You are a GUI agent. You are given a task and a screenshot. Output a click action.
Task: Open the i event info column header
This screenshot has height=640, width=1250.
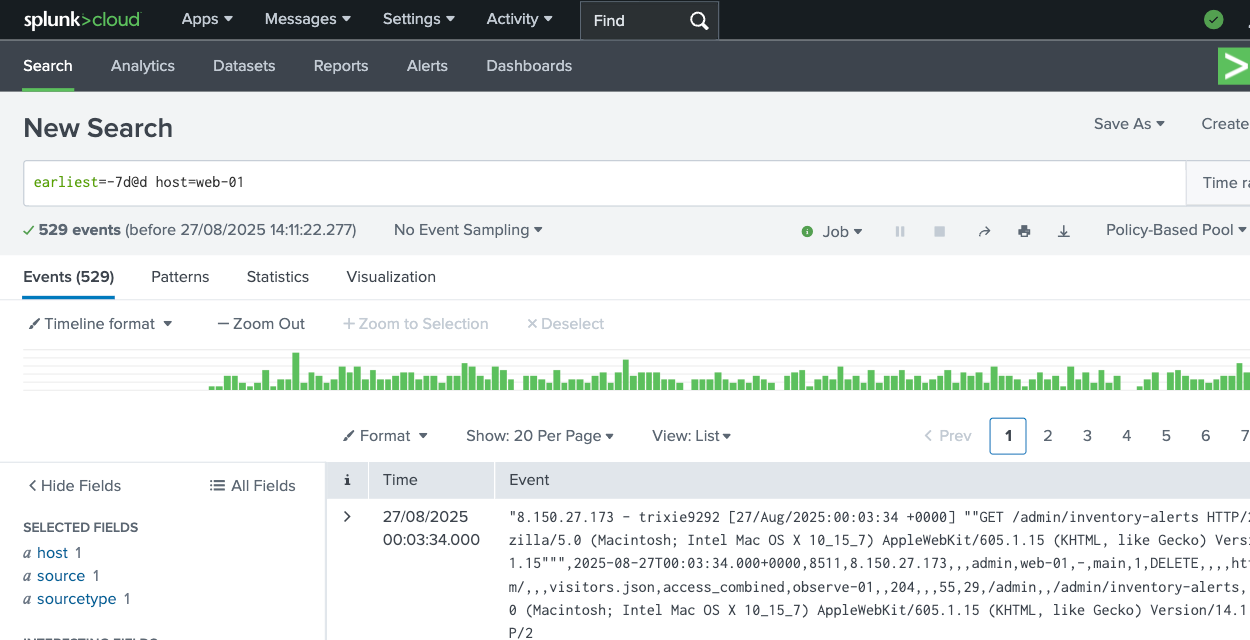pos(347,480)
